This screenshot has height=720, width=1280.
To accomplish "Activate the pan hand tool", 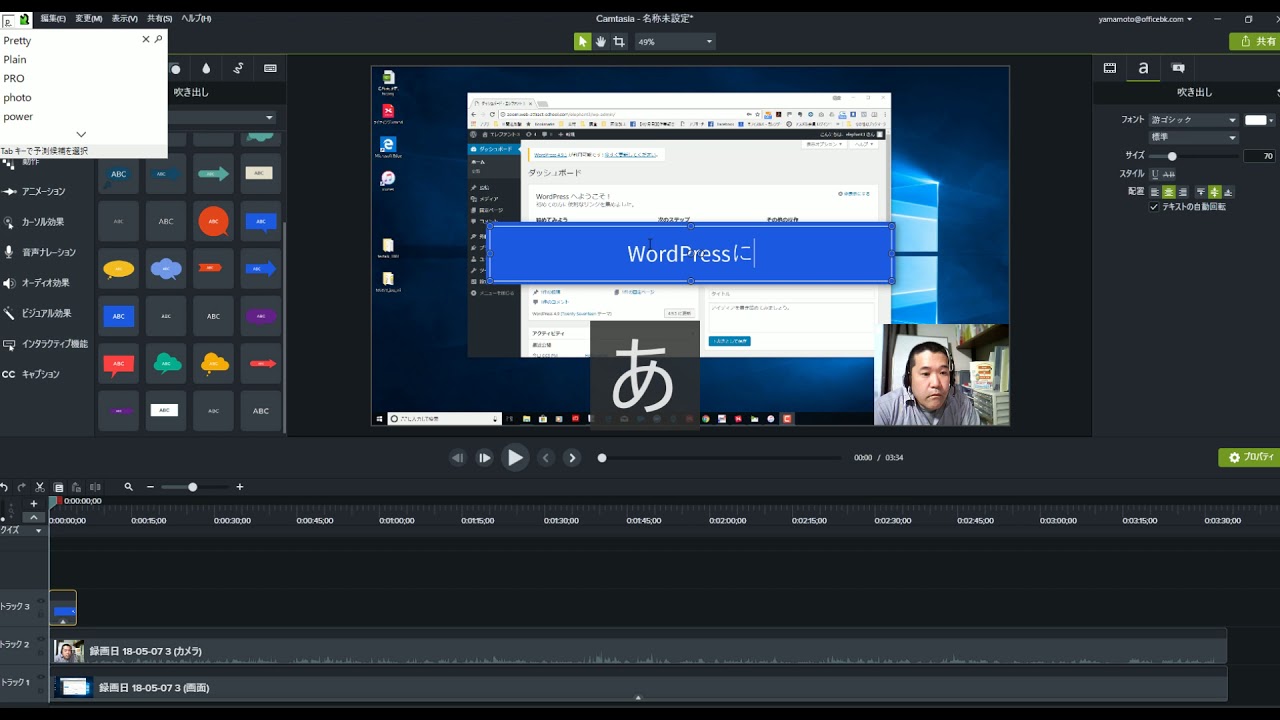I will coord(601,41).
